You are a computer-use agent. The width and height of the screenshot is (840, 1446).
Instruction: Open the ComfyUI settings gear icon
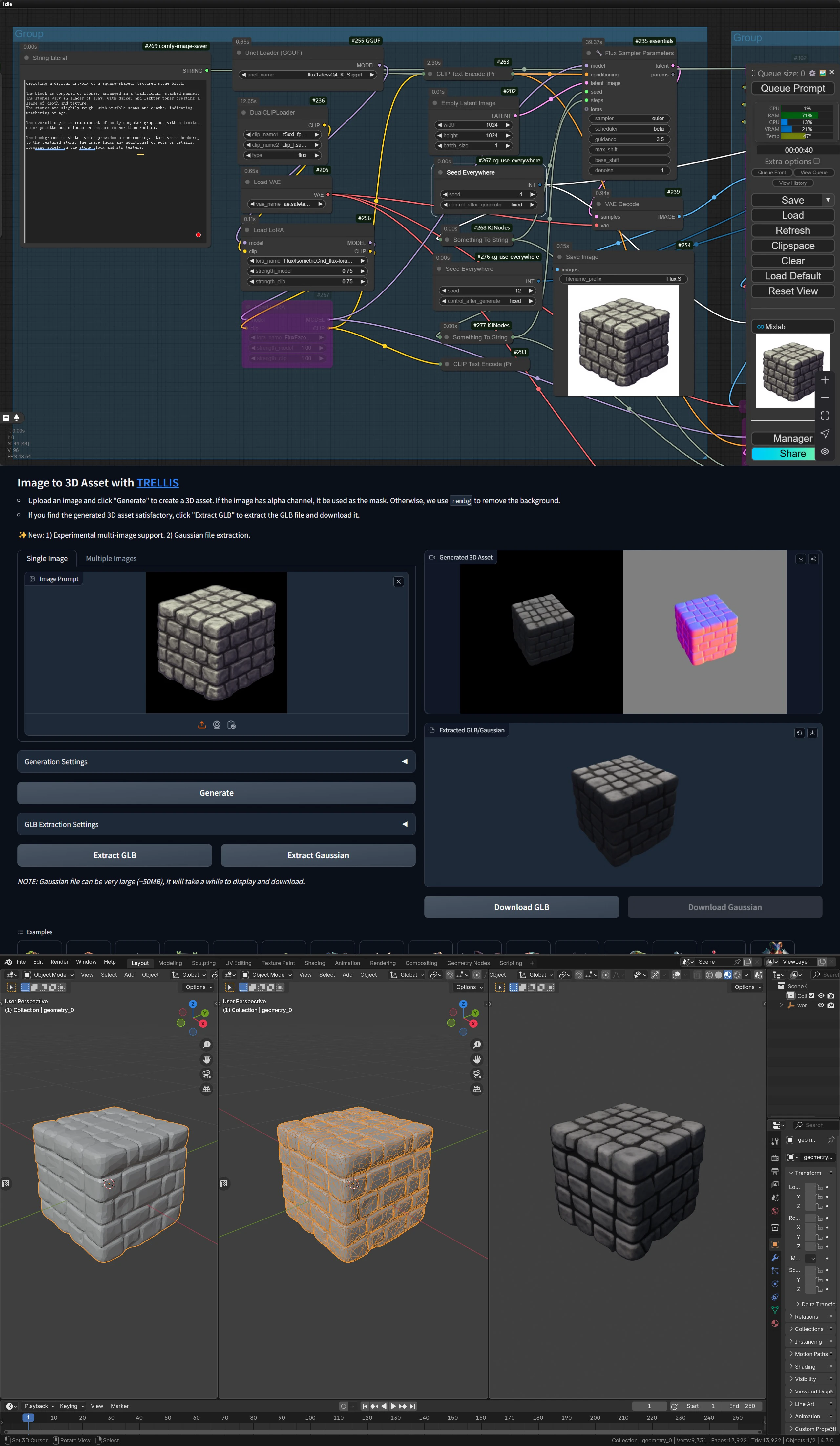[812, 74]
